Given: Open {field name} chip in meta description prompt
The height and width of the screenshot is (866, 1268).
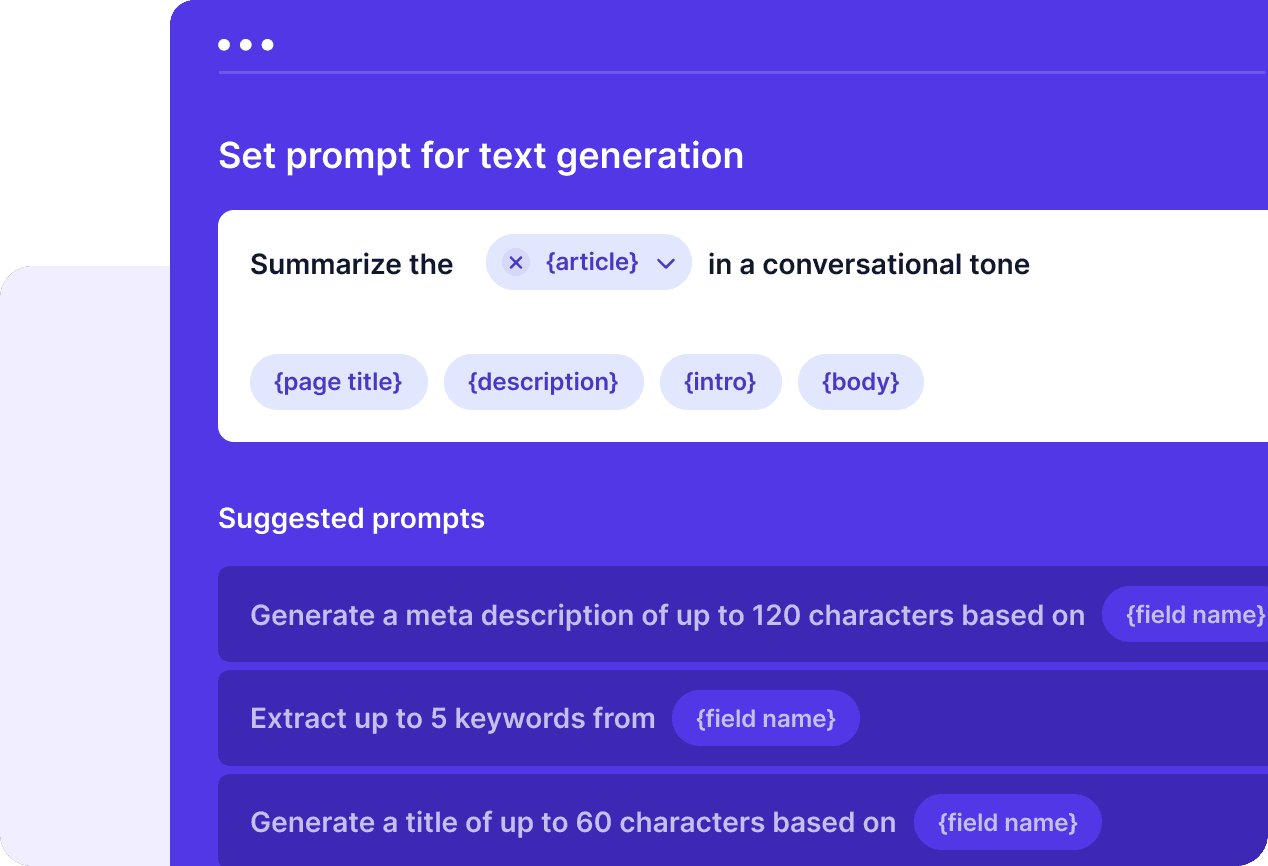Looking at the screenshot, I should [1185, 614].
